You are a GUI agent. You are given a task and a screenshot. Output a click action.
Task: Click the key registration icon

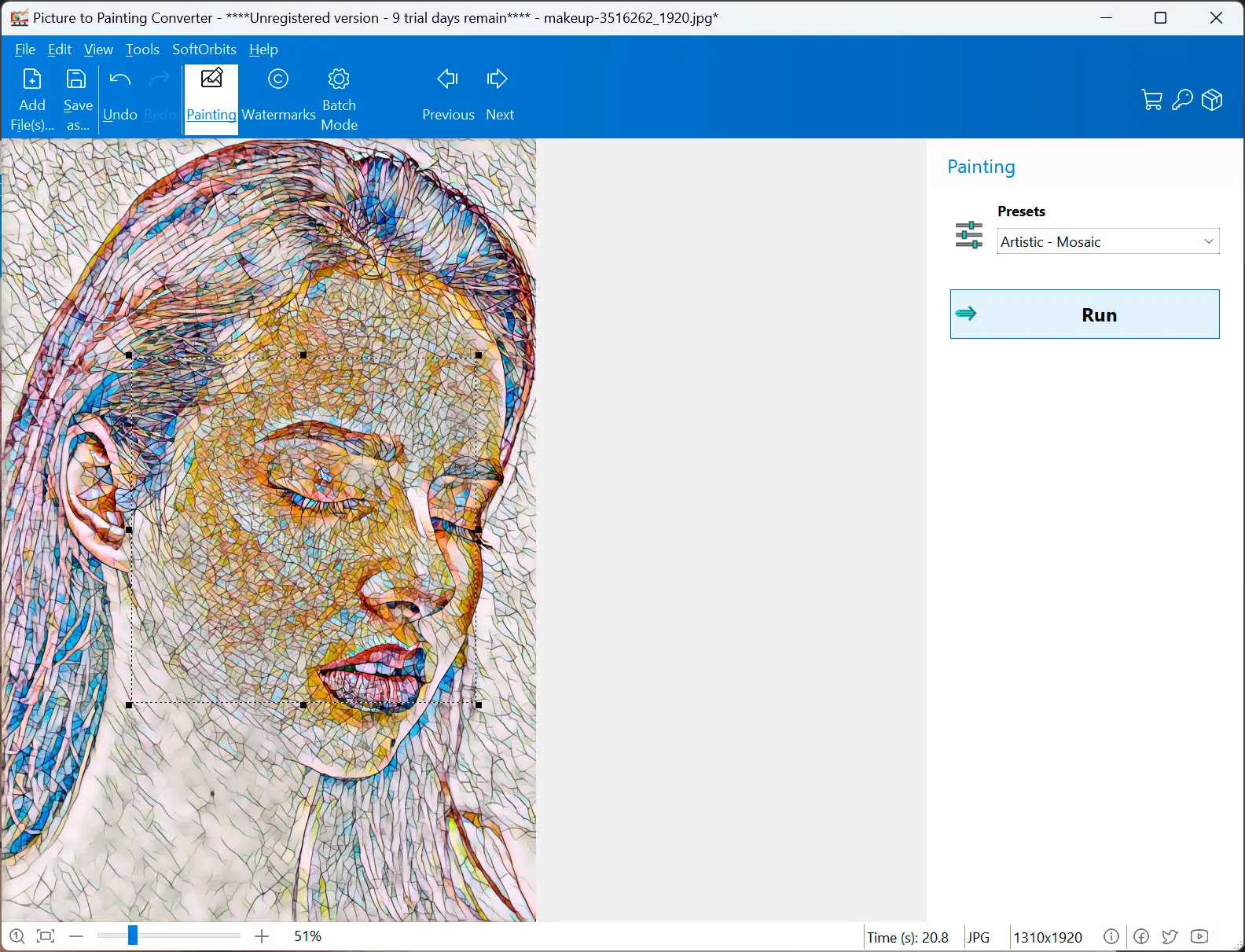pos(1182,100)
